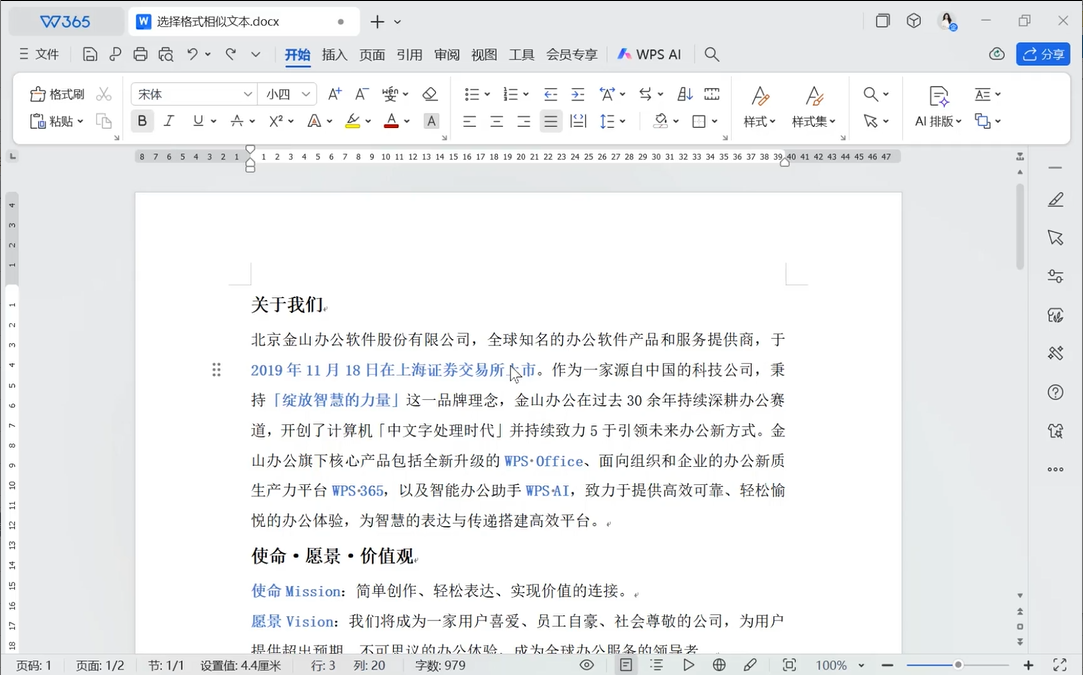Click the increase font size icon
The width and height of the screenshot is (1083, 675).
tap(335, 94)
